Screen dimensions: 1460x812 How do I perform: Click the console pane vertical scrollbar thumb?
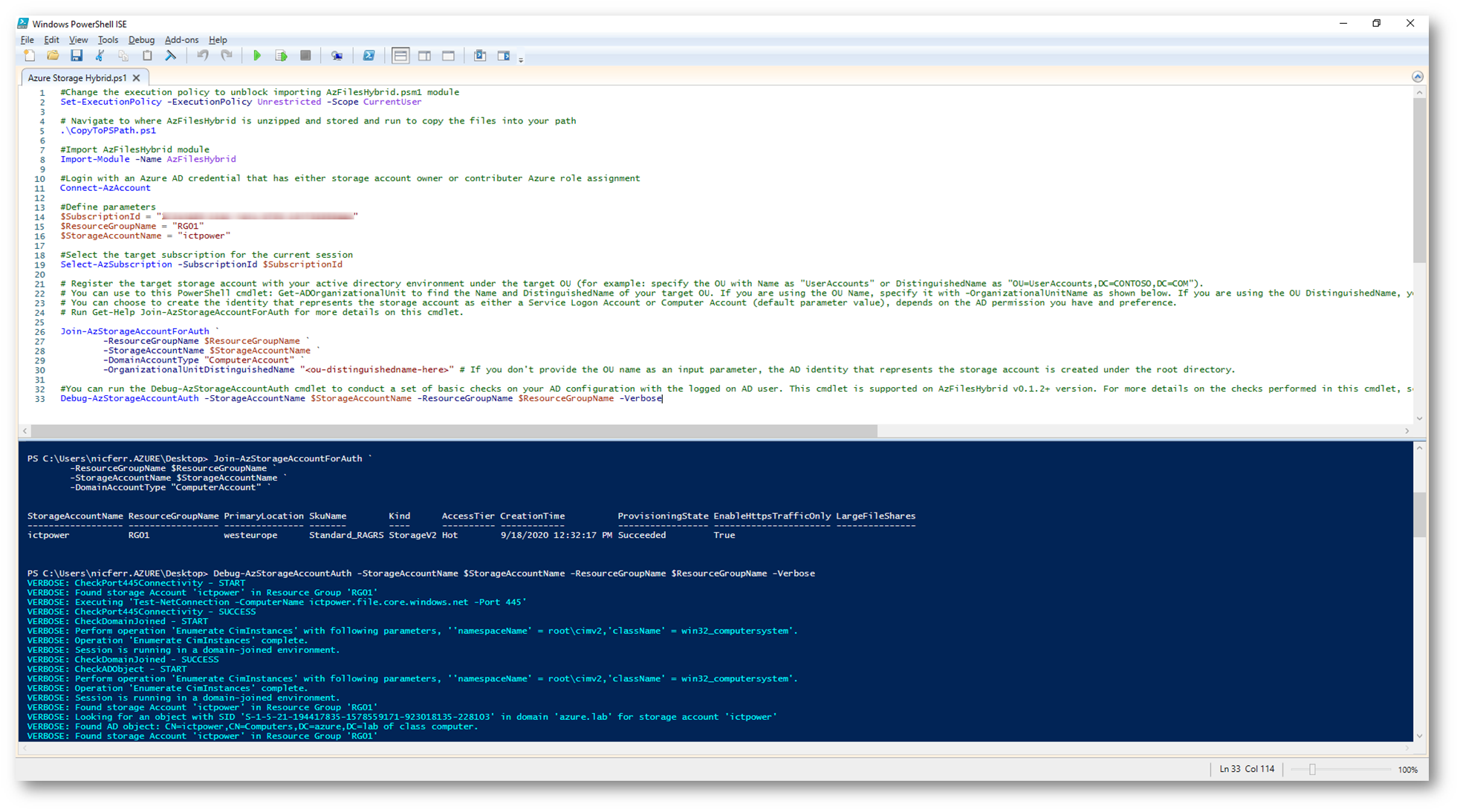click(x=1419, y=514)
